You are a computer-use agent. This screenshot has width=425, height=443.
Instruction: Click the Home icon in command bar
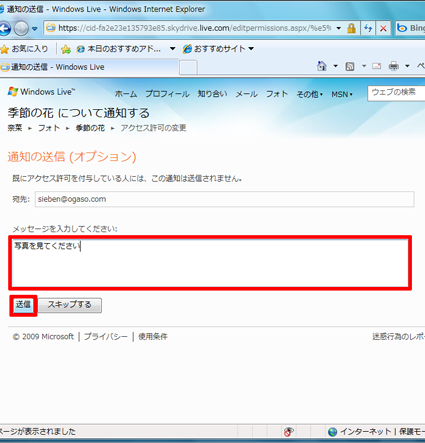pyautogui.click(x=321, y=66)
